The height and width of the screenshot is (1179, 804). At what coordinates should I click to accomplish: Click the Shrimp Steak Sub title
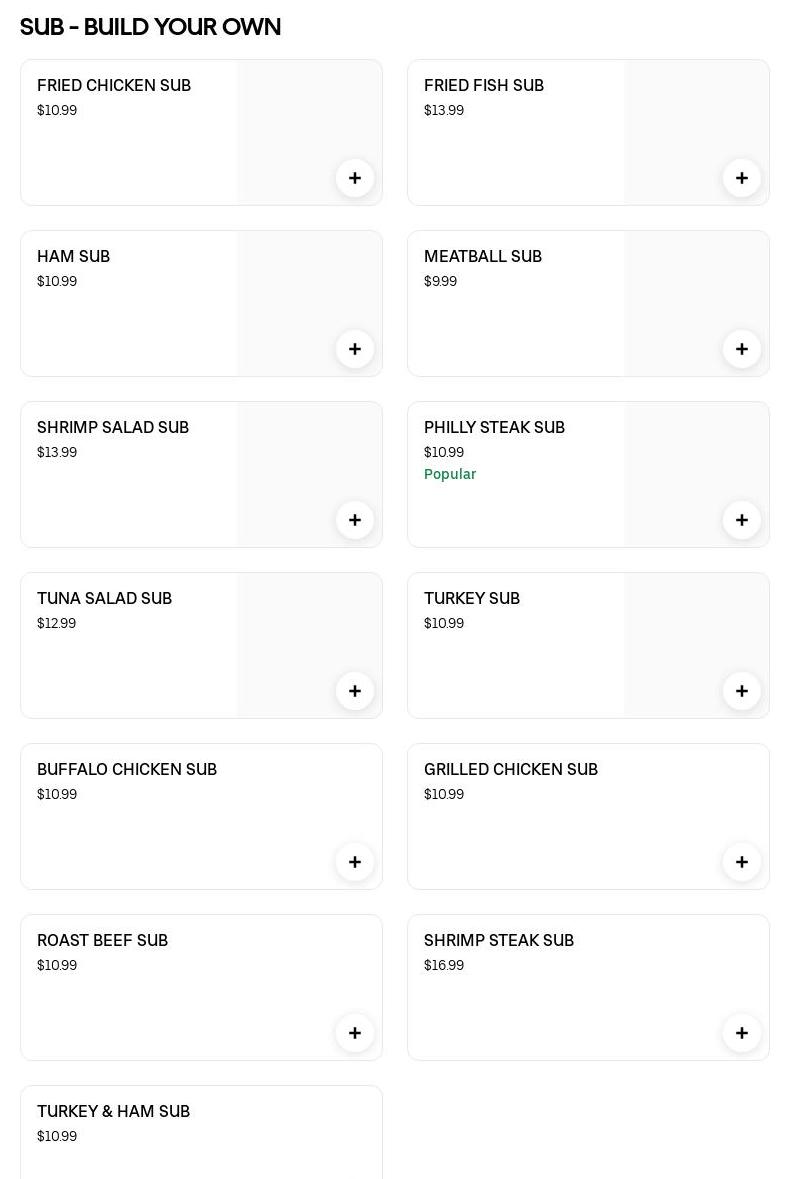(x=498, y=941)
